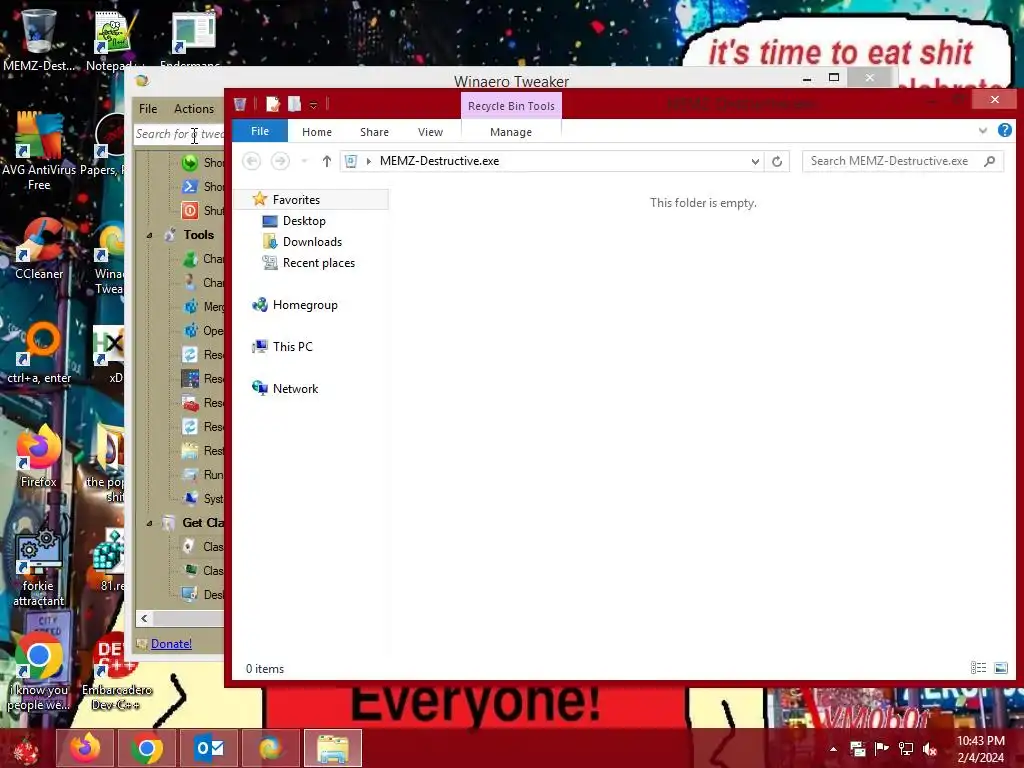Expand the ribbon with the chevron arrow
This screenshot has height=768, width=1024.
[983, 131]
